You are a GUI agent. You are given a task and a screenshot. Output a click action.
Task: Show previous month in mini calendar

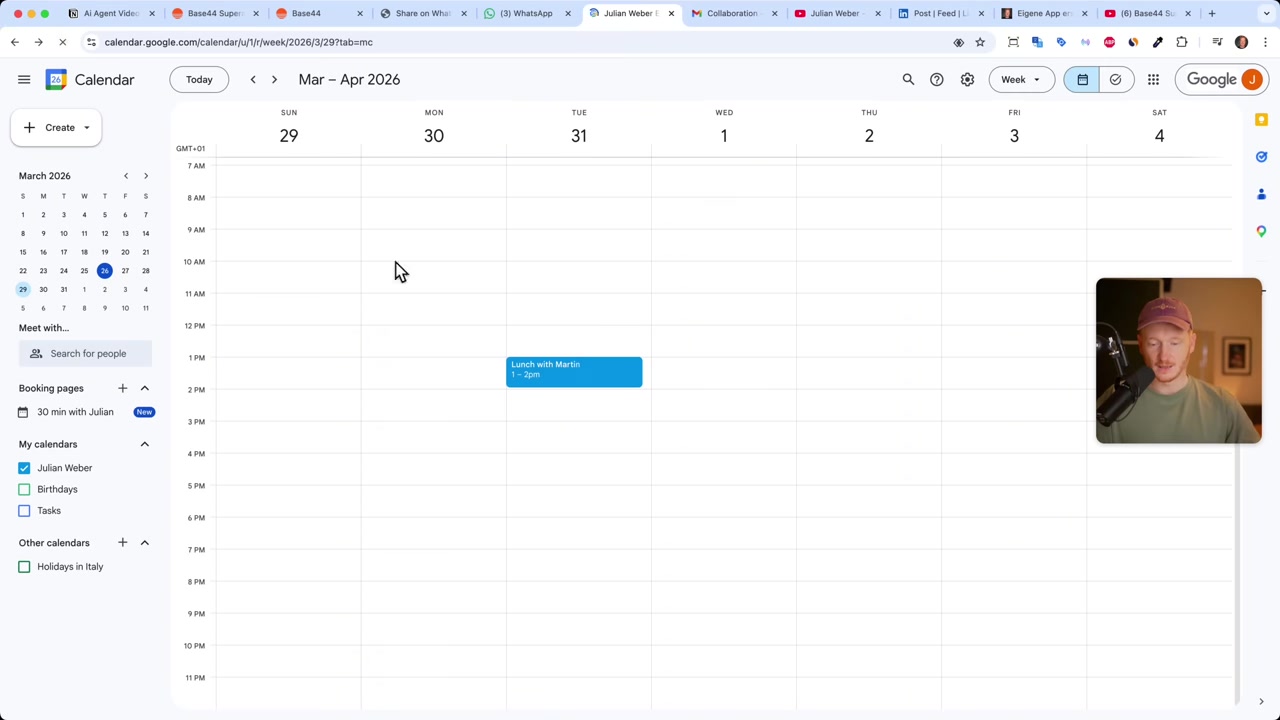(x=126, y=176)
